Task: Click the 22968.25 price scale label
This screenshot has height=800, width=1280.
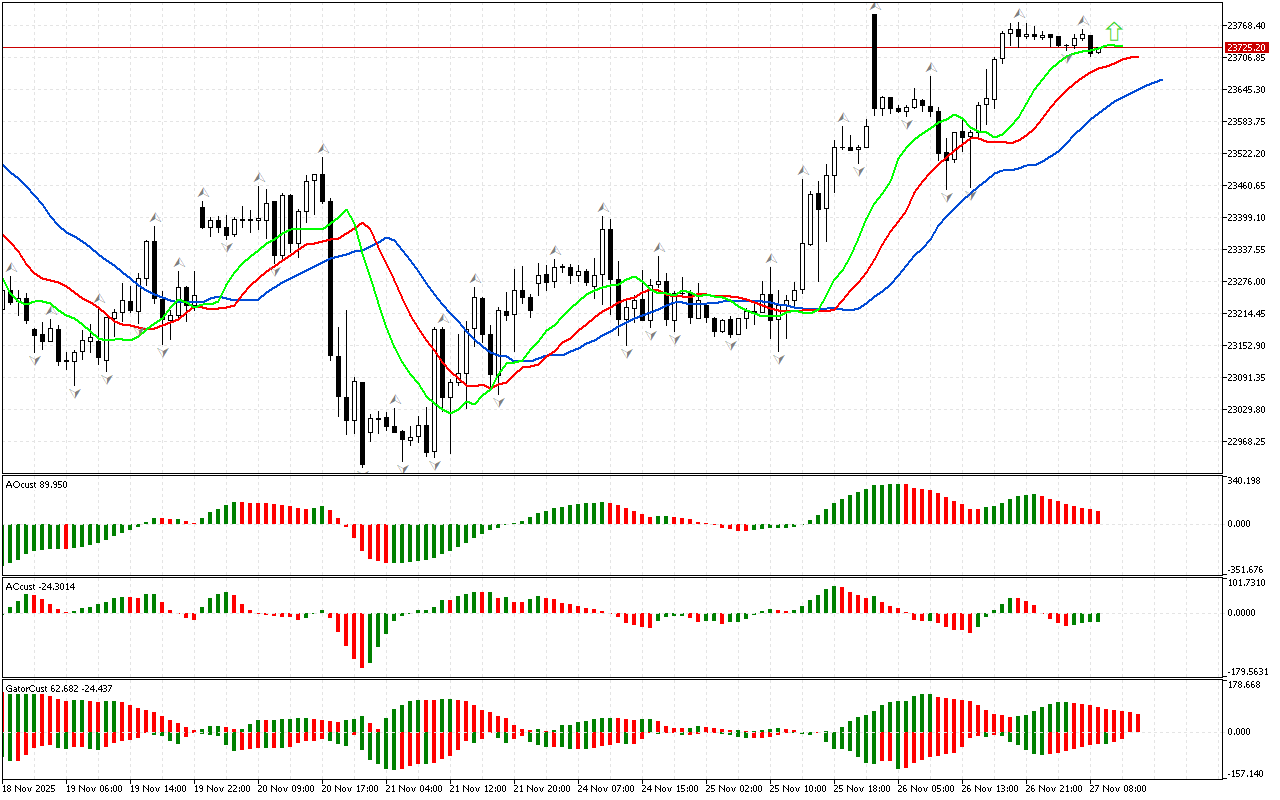Action: (x=1245, y=442)
